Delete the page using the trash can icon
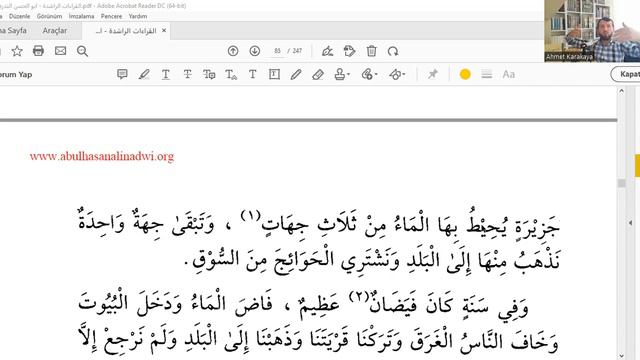 pyautogui.click(x=371, y=51)
